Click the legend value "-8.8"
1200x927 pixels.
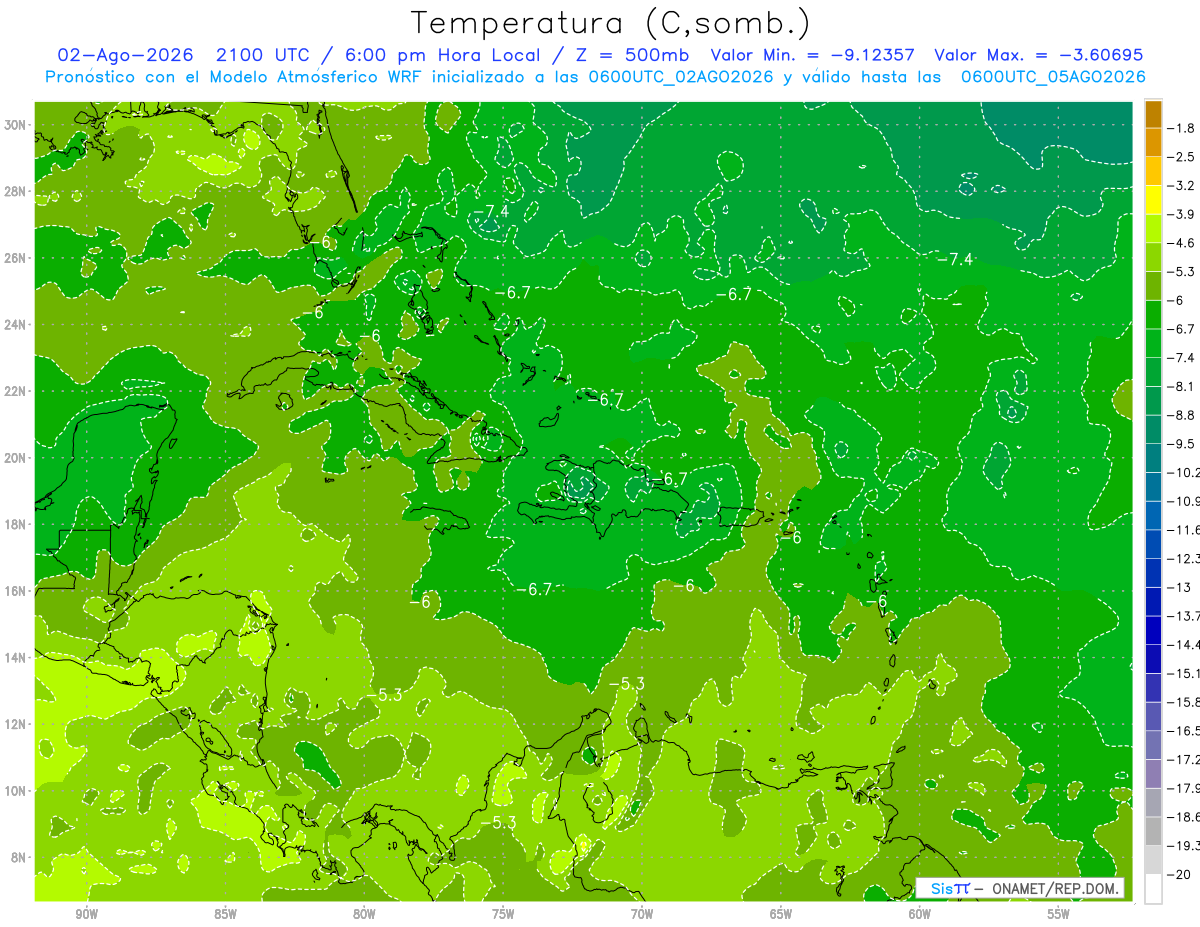coord(1181,415)
